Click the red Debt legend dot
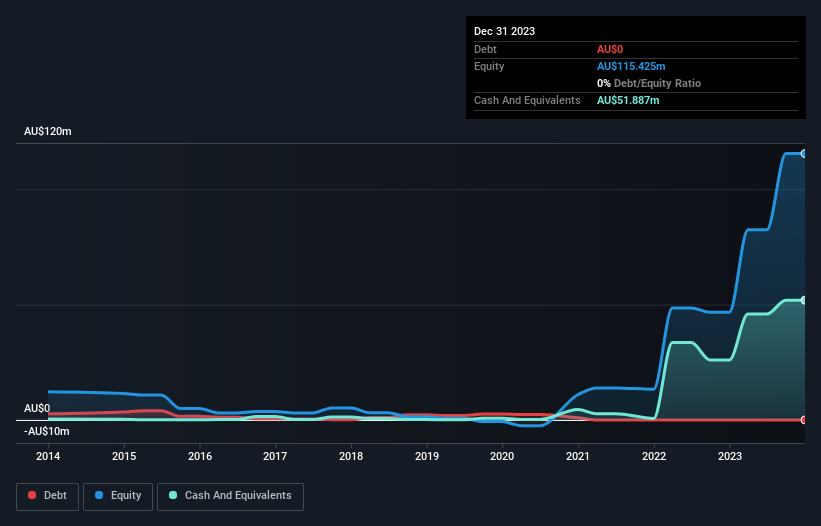This screenshot has height=526, width=821. pos(32,495)
